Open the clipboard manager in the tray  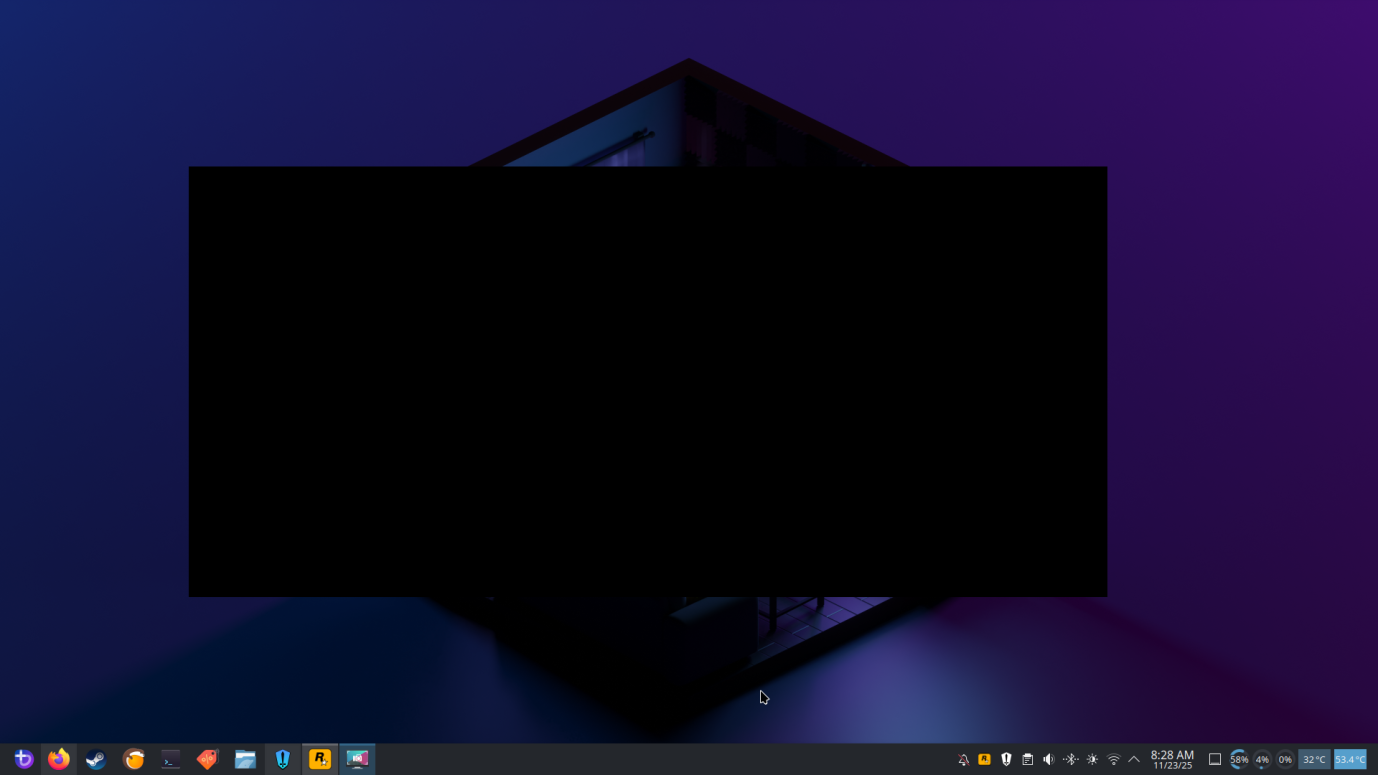(1026, 758)
